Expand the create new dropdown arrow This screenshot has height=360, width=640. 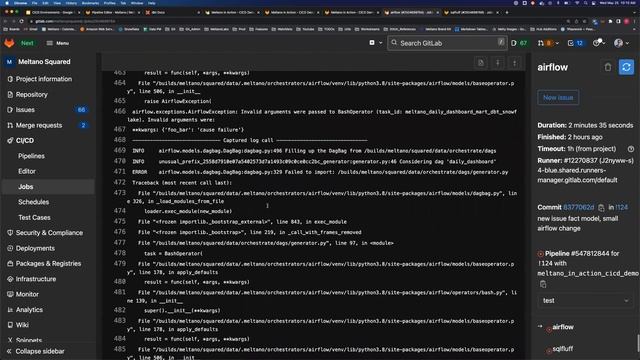click(380, 43)
